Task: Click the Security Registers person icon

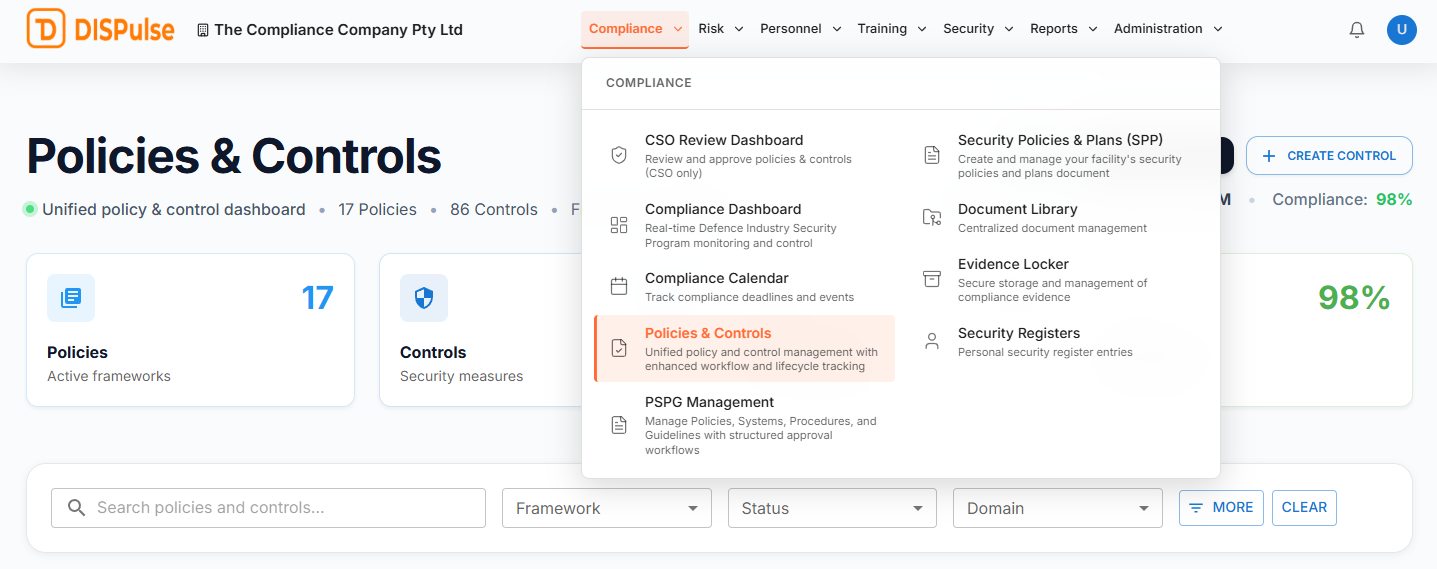Action: tap(932, 341)
